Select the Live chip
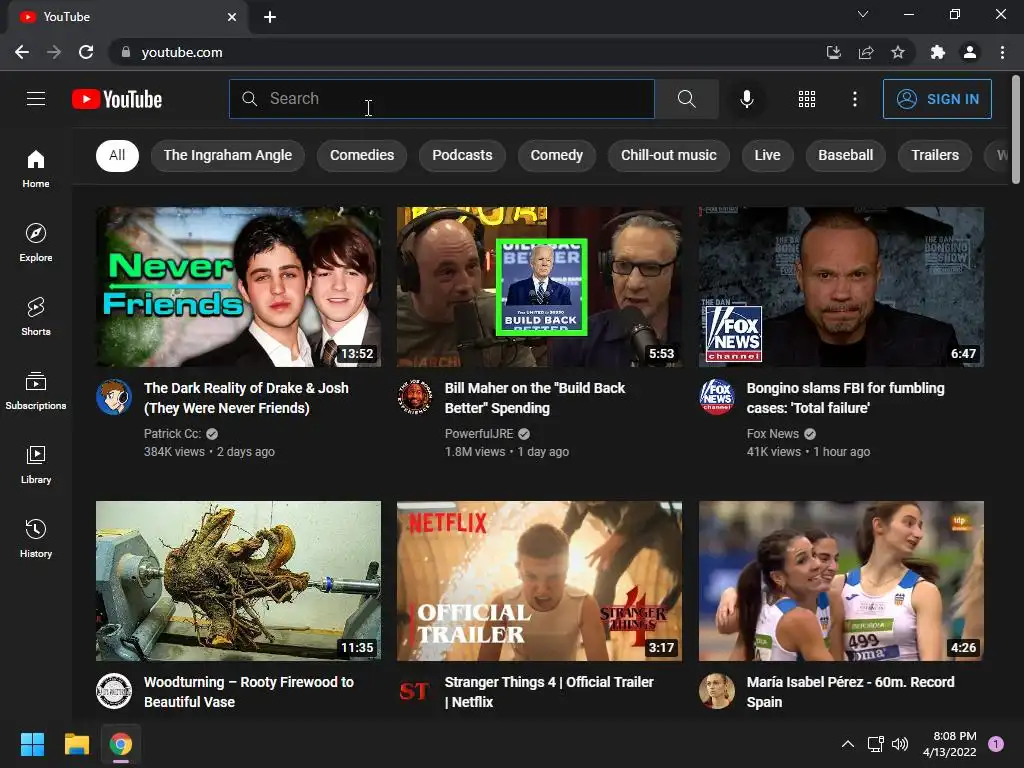 [x=767, y=155]
